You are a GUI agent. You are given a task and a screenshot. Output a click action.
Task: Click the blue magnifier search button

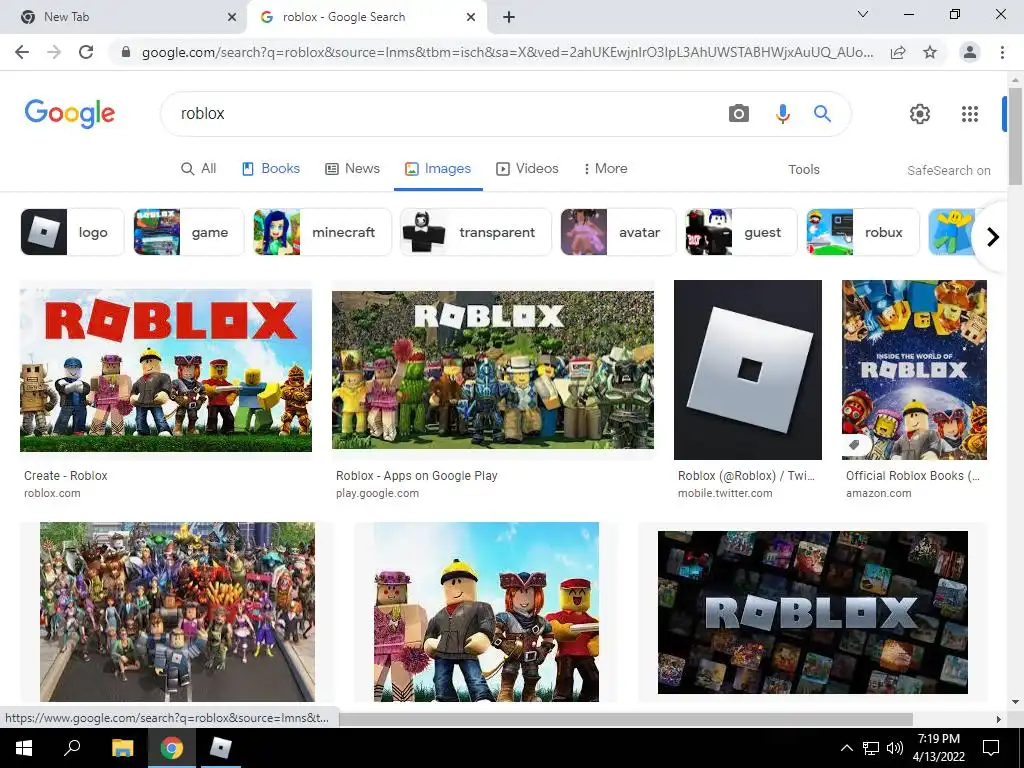coord(822,114)
